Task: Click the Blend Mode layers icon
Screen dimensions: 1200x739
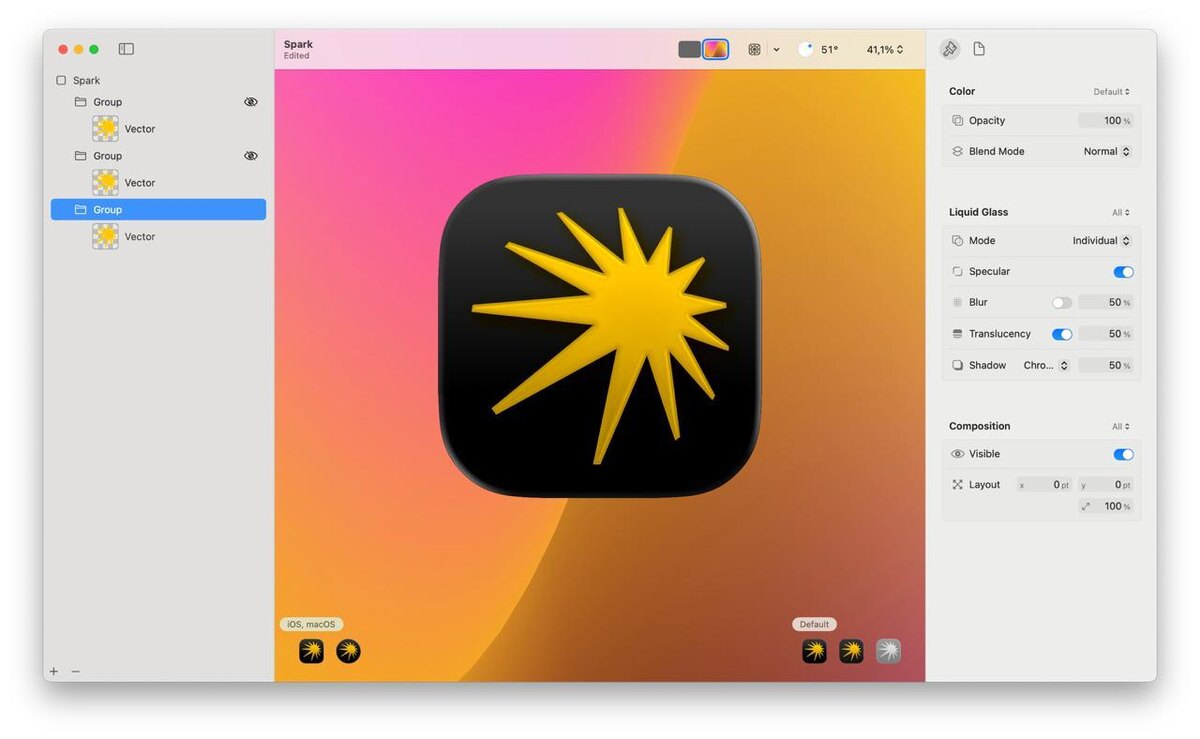Action: [x=957, y=152]
